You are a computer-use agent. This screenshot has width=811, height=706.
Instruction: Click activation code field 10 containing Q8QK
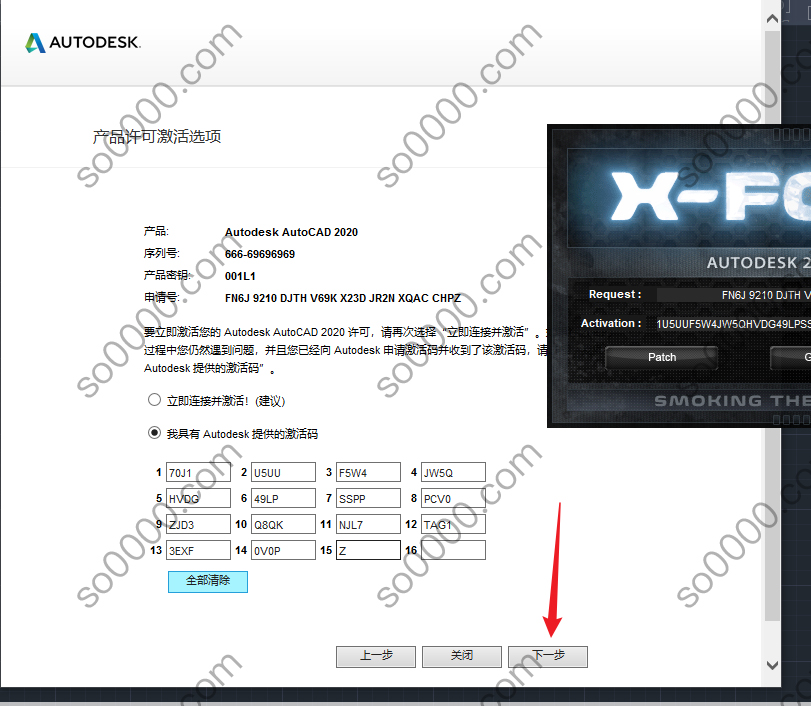[x=283, y=524]
